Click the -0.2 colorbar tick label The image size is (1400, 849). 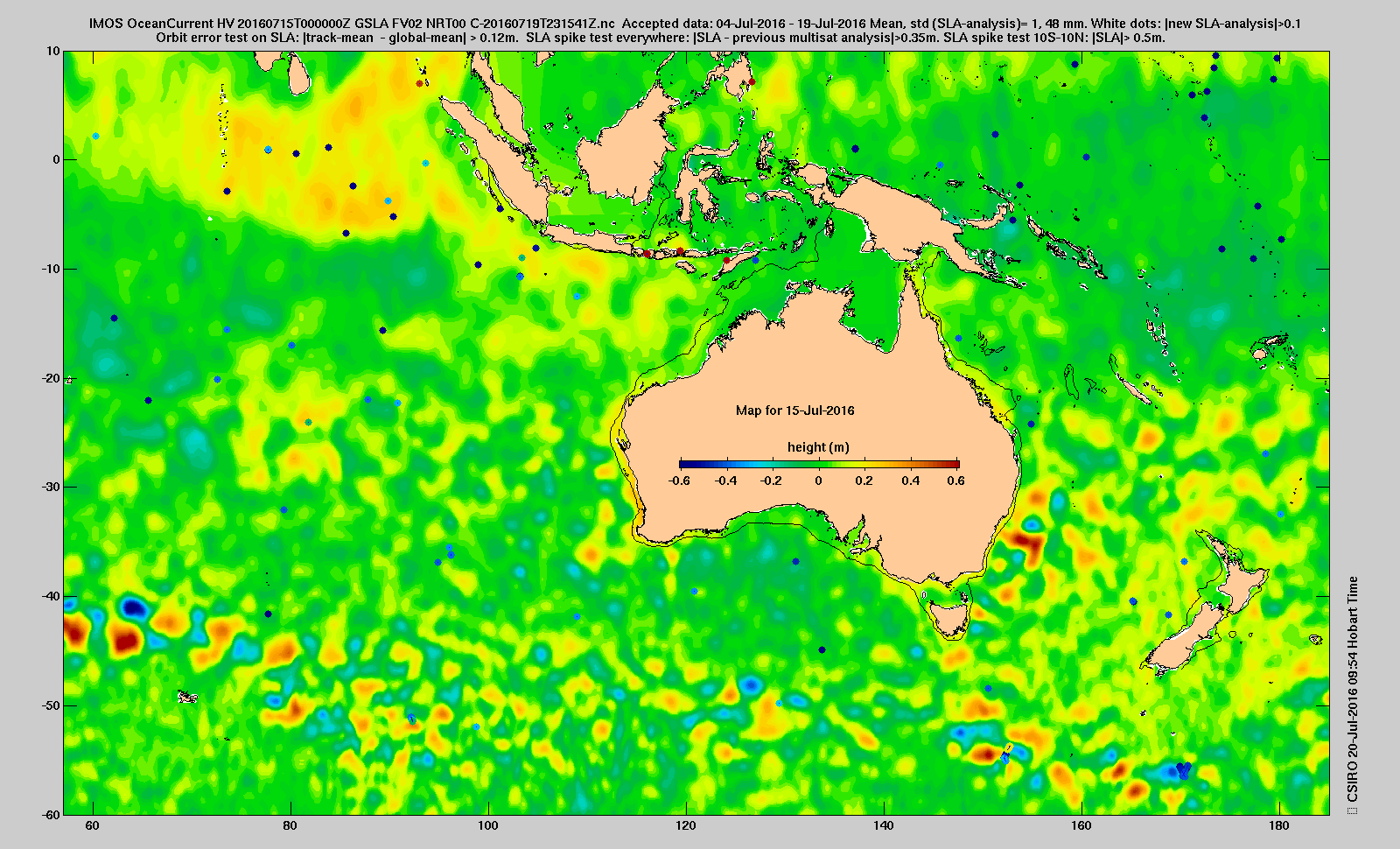772,481
